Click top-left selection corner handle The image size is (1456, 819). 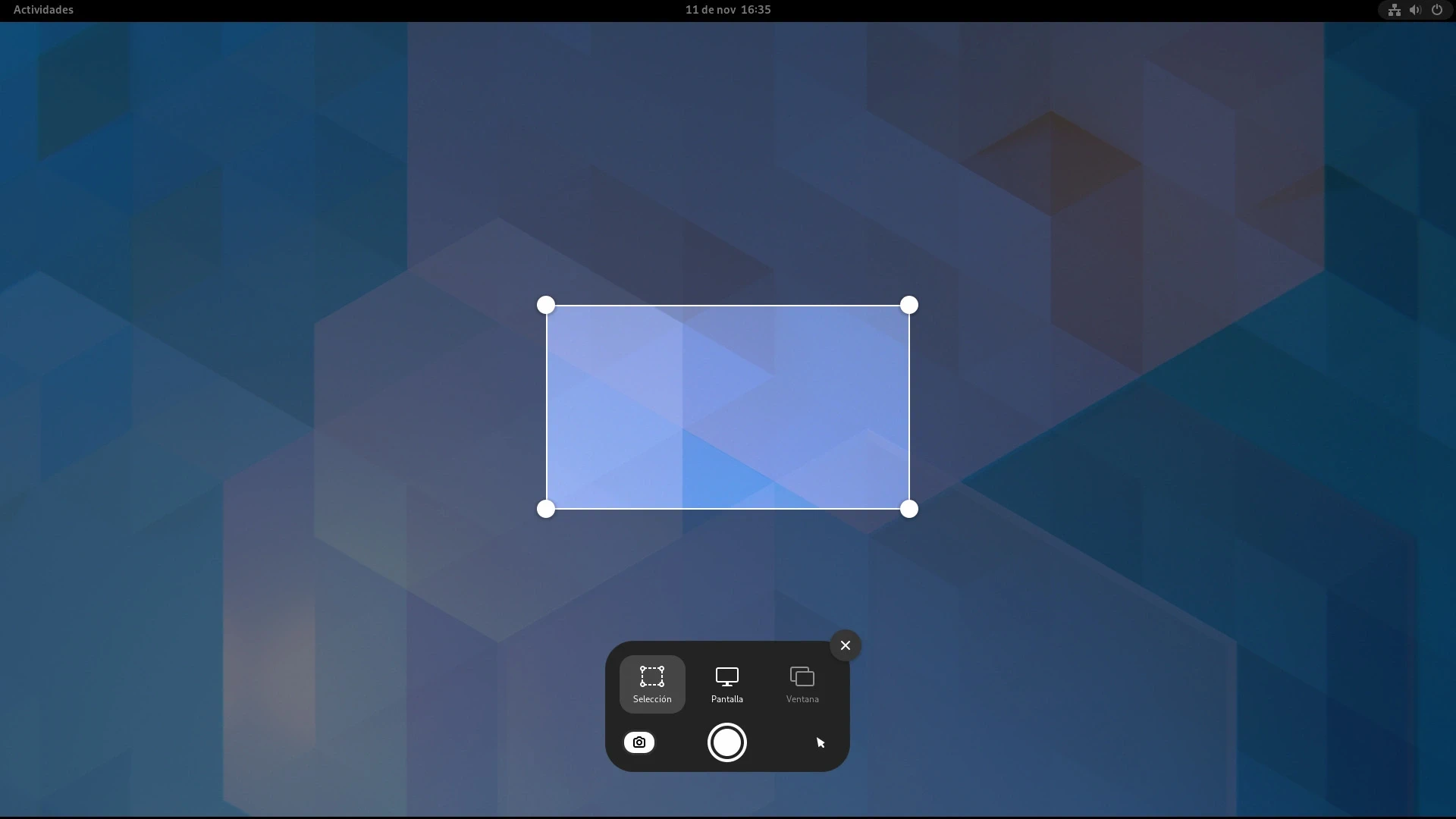[x=546, y=305]
